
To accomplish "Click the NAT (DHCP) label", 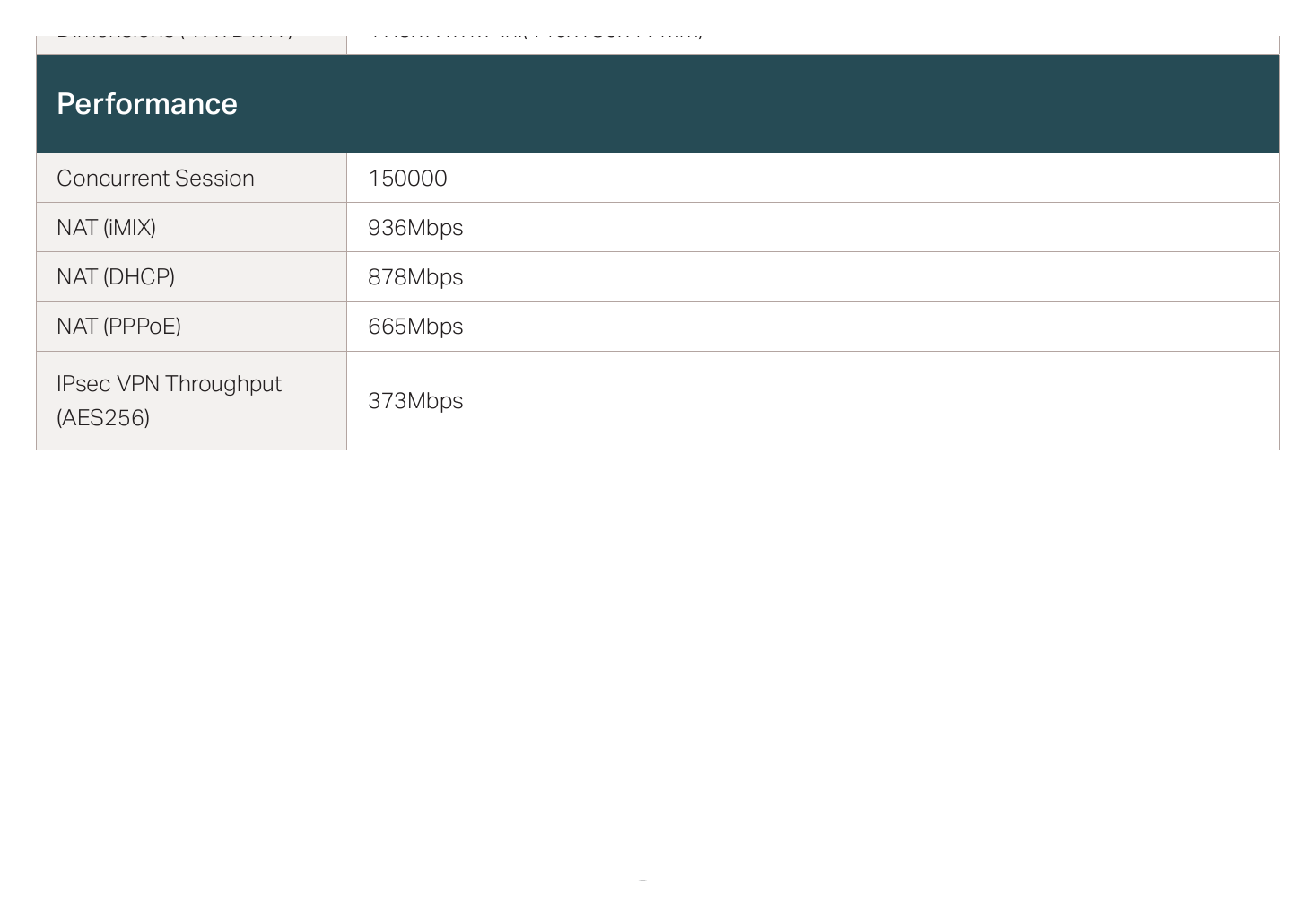I will pos(116,276).
